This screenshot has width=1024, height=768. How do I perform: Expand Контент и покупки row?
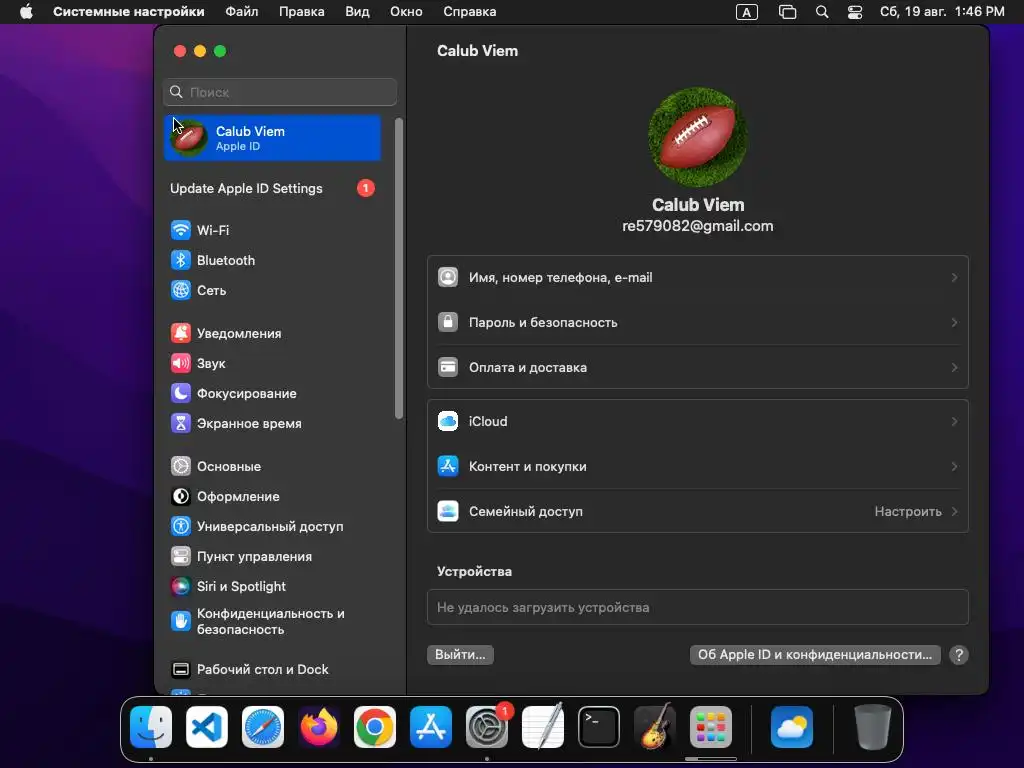click(x=697, y=466)
